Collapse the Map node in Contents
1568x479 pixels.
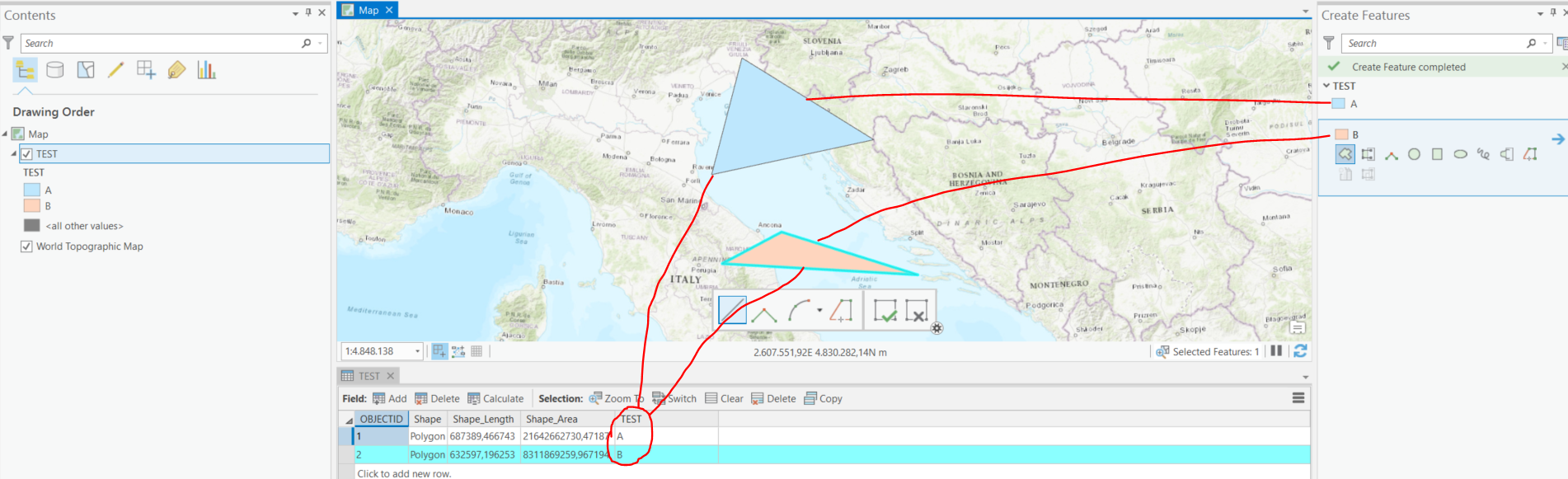click(x=5, y=134)
